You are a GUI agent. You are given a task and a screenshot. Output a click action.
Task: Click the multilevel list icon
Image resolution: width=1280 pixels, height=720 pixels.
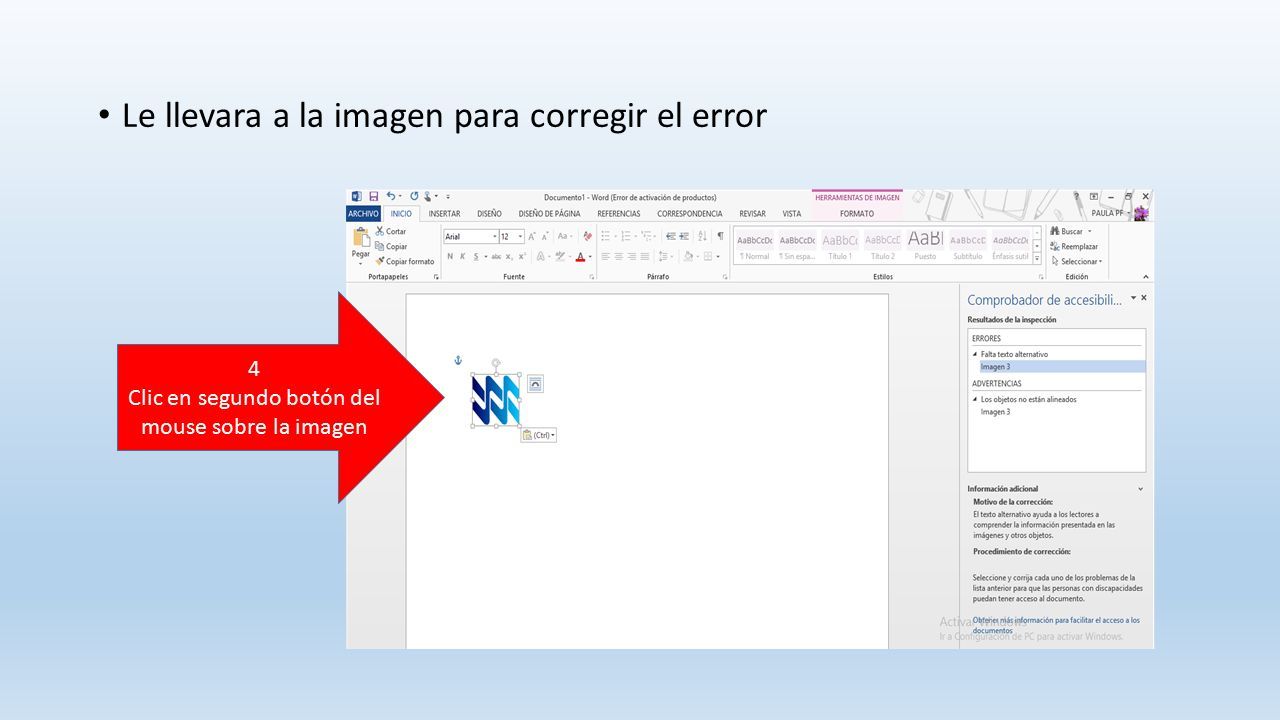(647, 237)
